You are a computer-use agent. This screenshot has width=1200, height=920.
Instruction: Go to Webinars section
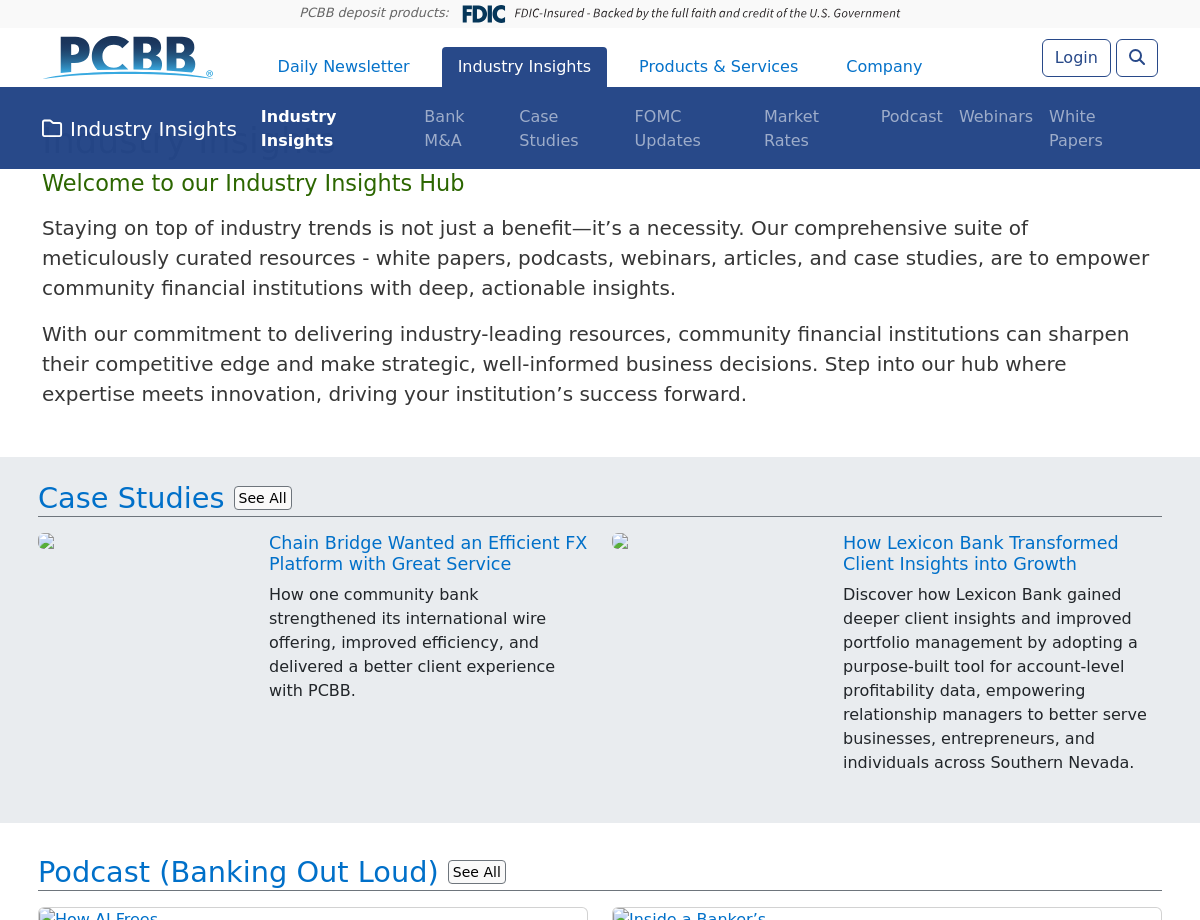point(995,117)
